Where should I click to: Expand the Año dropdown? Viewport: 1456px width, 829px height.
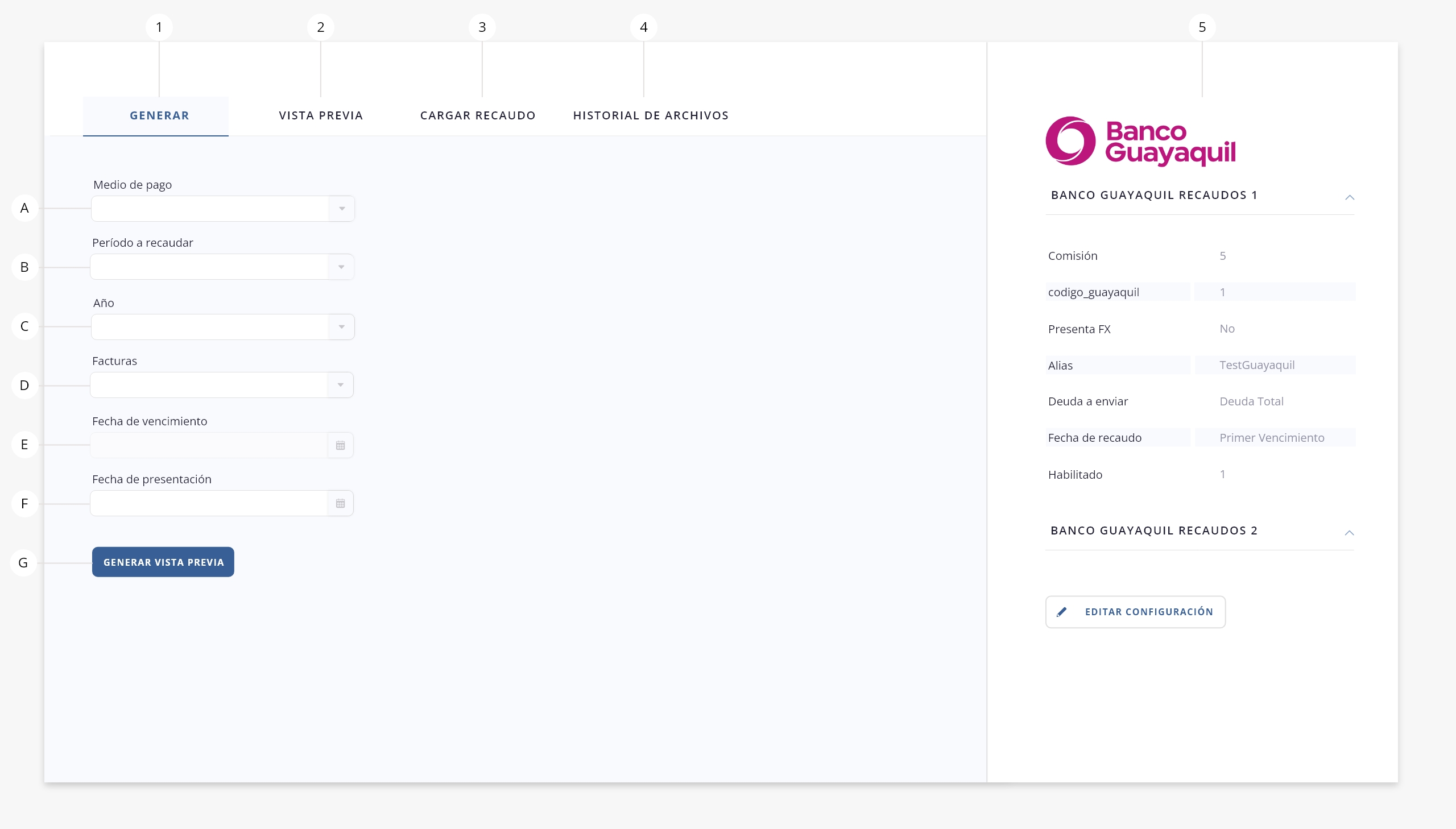pos(341,327)
